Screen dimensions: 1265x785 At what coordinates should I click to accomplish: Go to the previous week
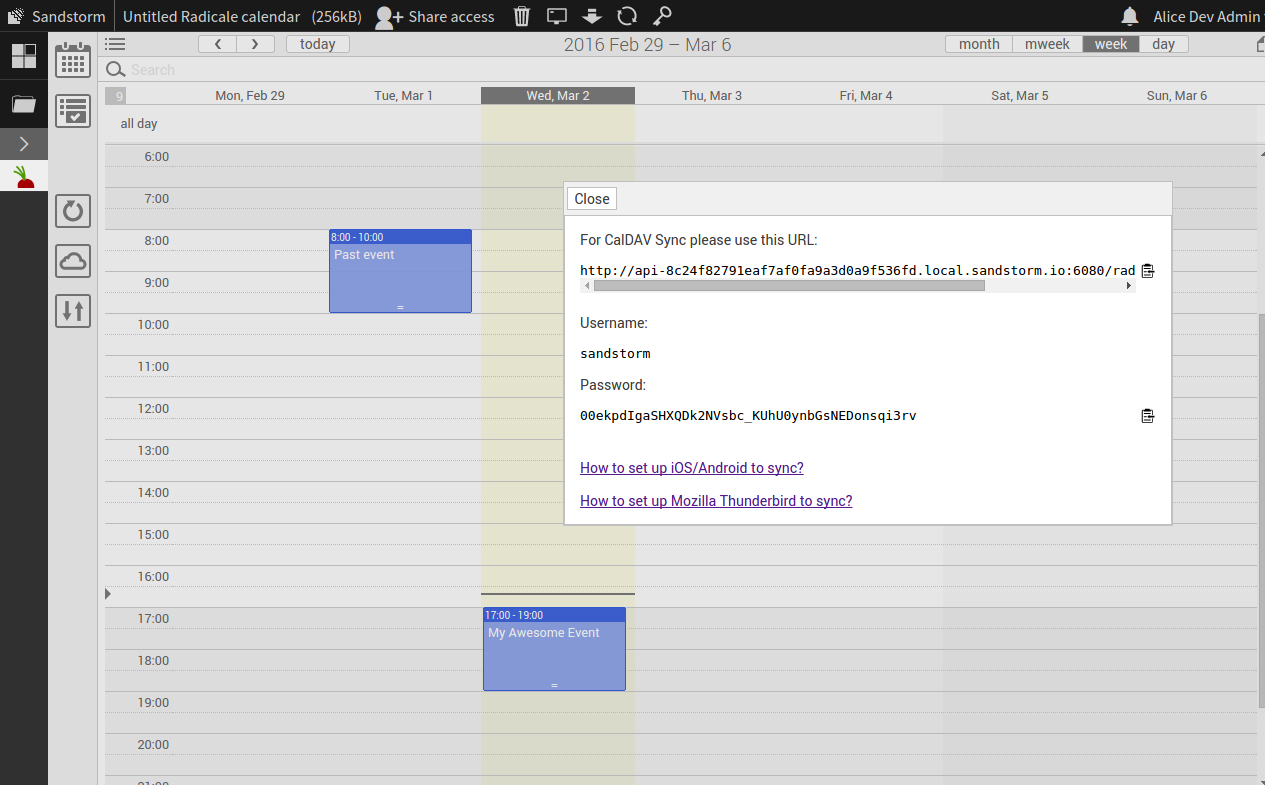(x=217, y=44)
